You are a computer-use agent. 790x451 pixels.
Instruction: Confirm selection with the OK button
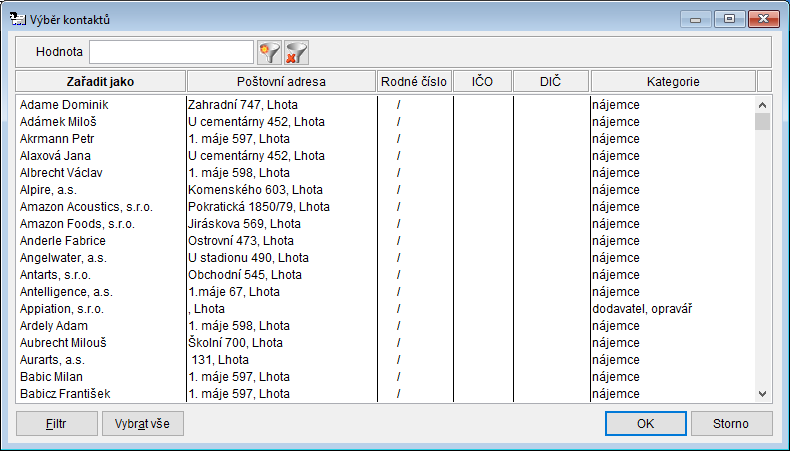tap(645, 423)
